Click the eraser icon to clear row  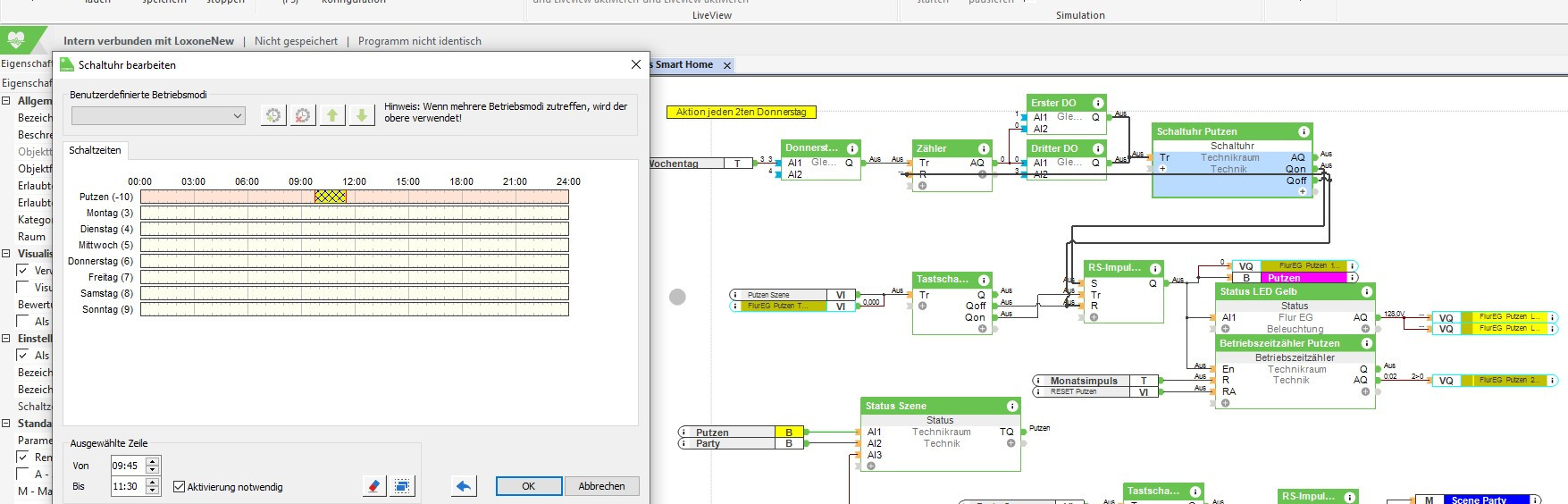tap(374, 486)
